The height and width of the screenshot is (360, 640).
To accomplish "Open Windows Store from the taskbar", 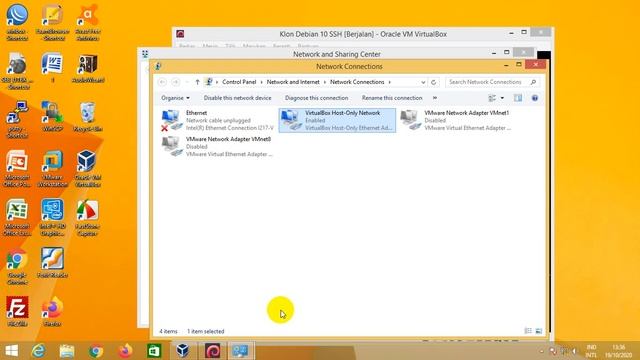I will click(x=154, y=351).
